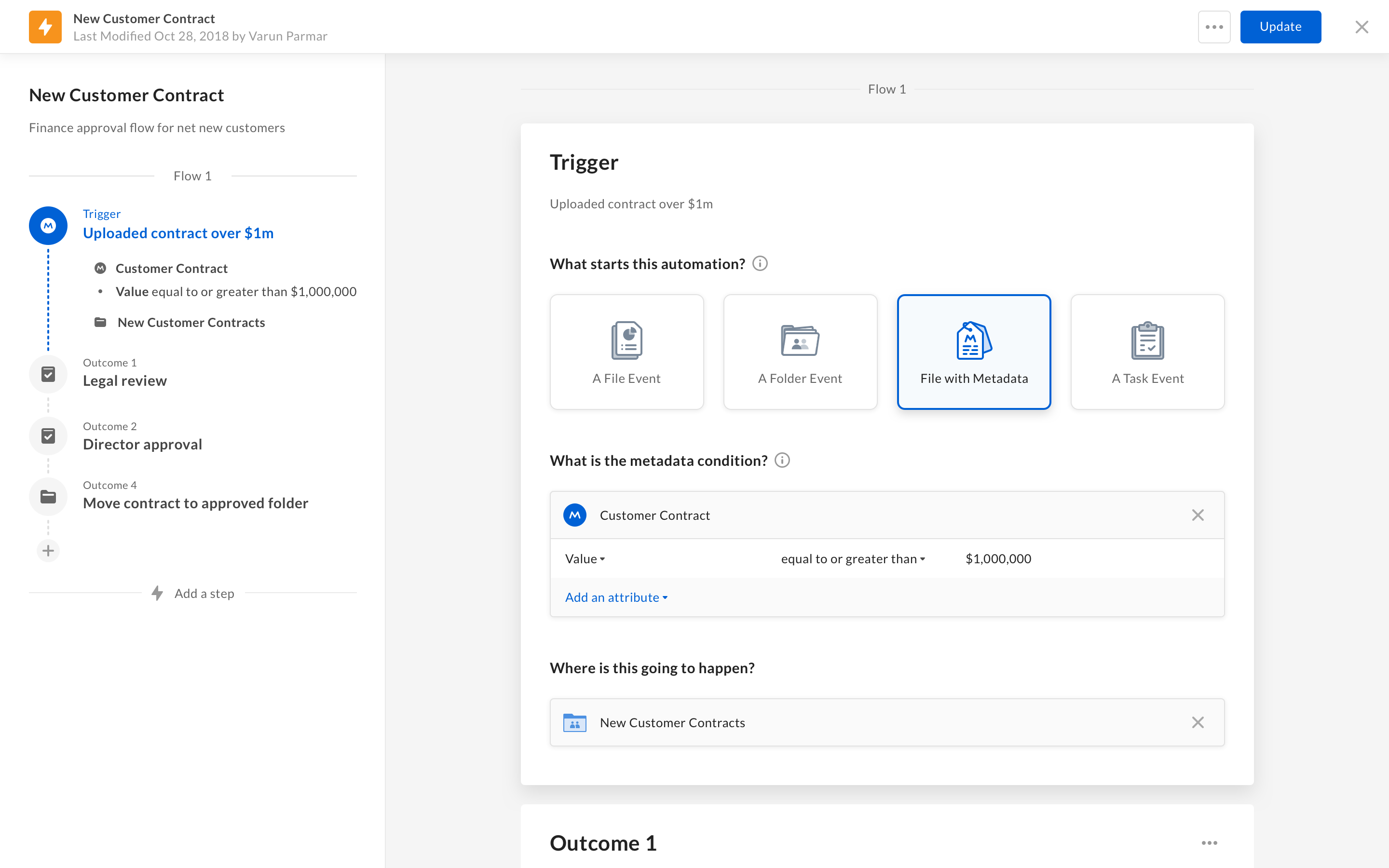Image resolution: width=1389 pixels, height=868 pixels.
Task: Click Add a step link
Action: click(204, 593)
